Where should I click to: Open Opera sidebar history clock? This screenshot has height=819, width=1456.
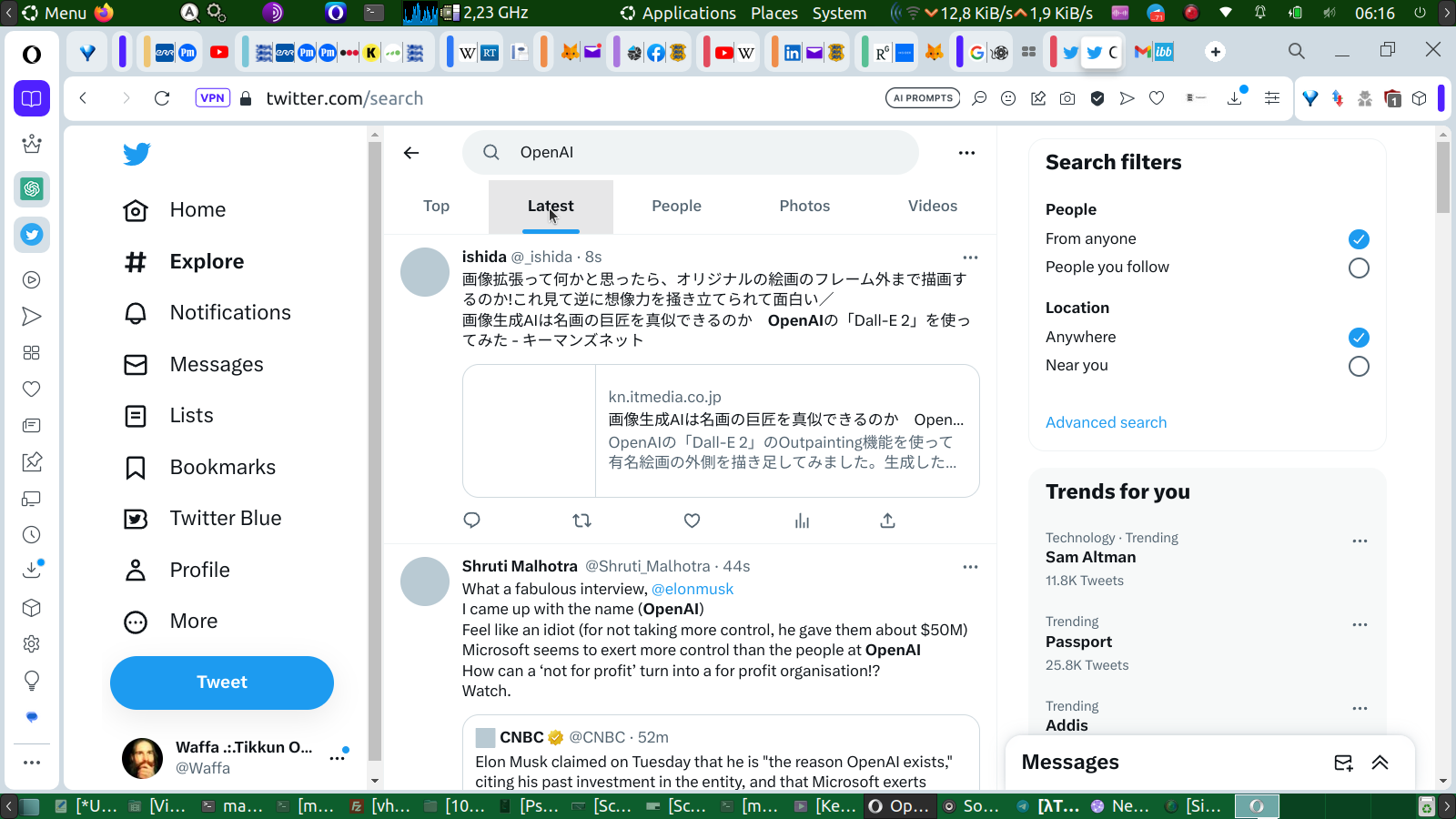32,535
